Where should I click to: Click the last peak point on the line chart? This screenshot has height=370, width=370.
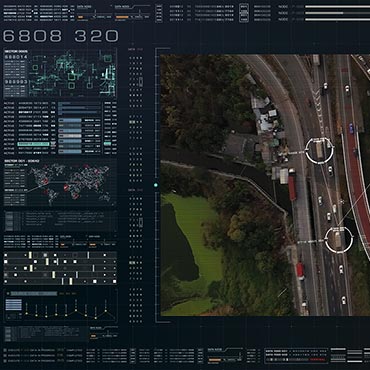coord(105,311)
